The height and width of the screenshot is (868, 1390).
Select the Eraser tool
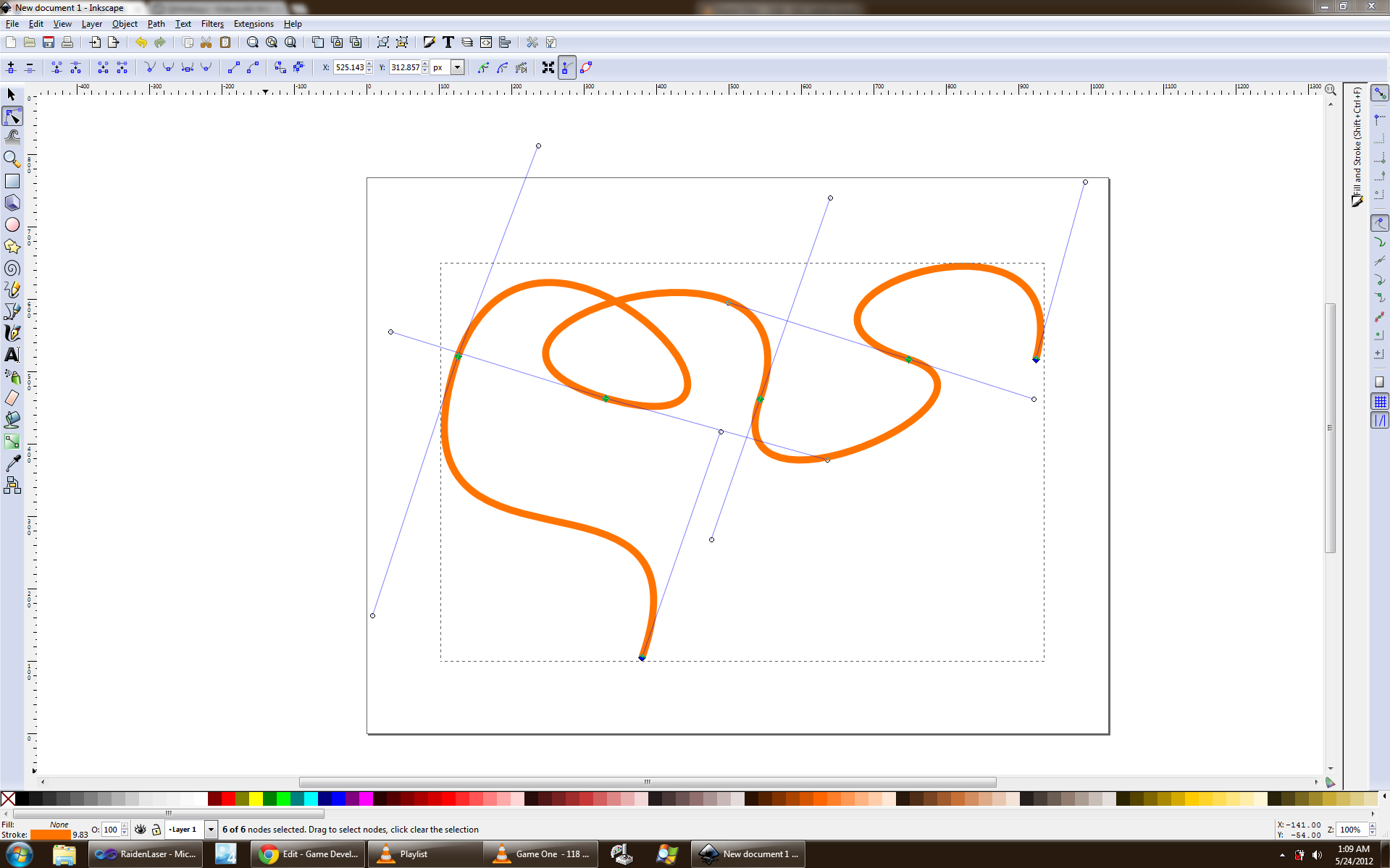(x=12, y=398)
